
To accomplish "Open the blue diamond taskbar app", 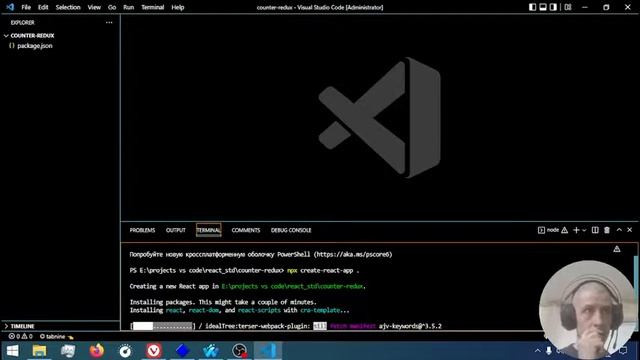I will (x=182, y=351).
